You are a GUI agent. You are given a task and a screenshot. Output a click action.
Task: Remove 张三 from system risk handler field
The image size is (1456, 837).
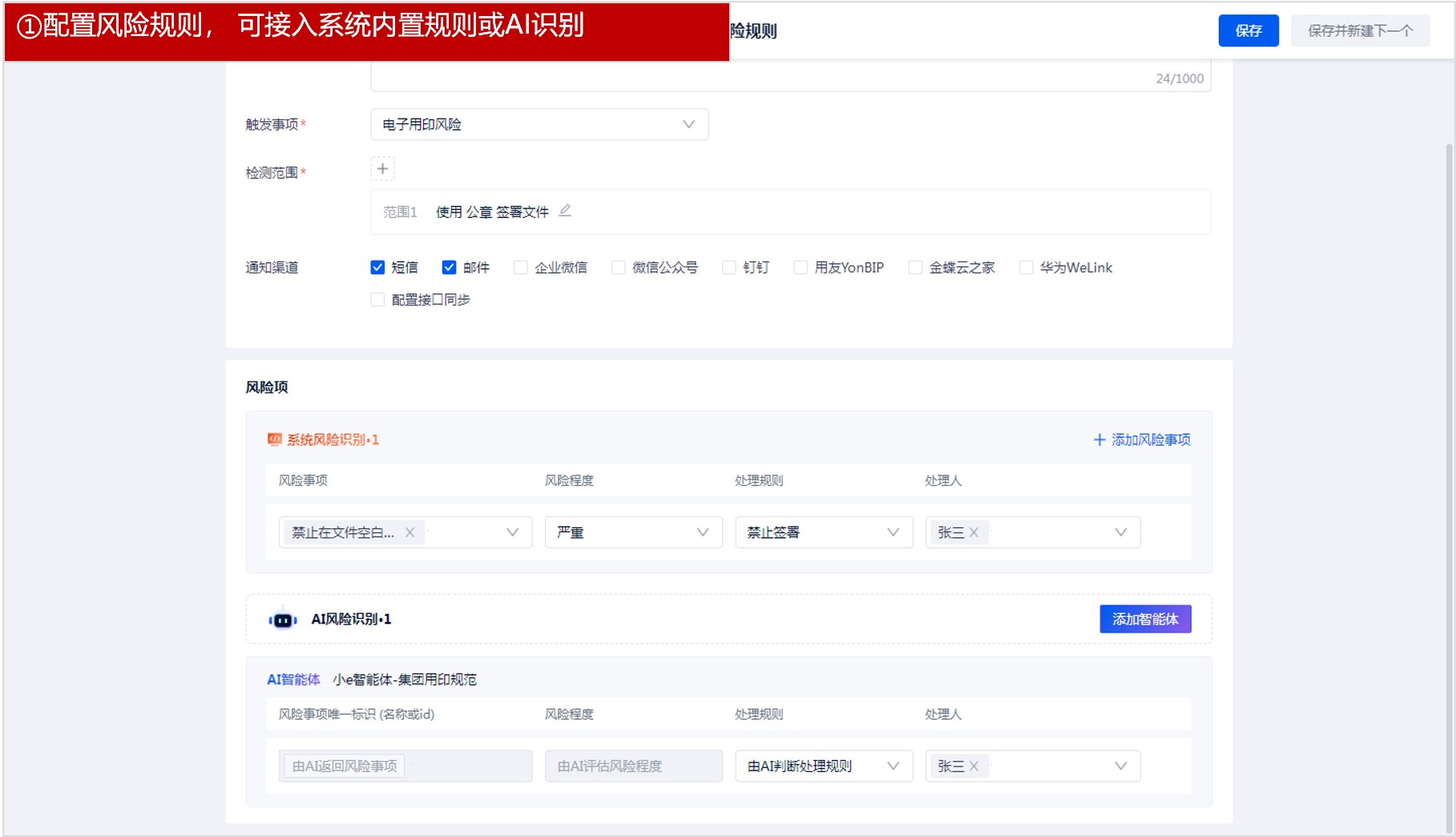[x=974, y=532]
